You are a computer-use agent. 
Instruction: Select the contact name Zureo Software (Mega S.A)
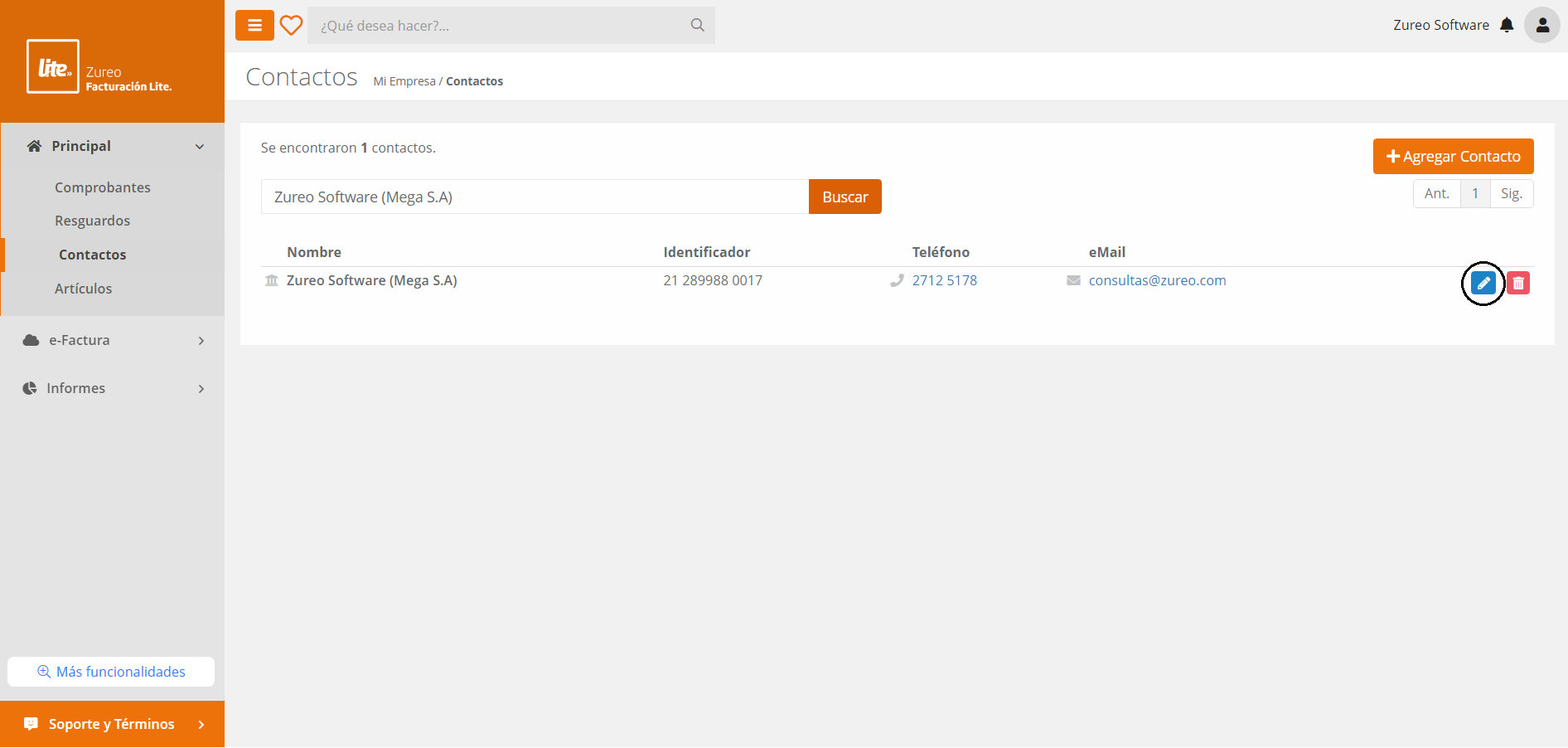[x=372, y=280]
